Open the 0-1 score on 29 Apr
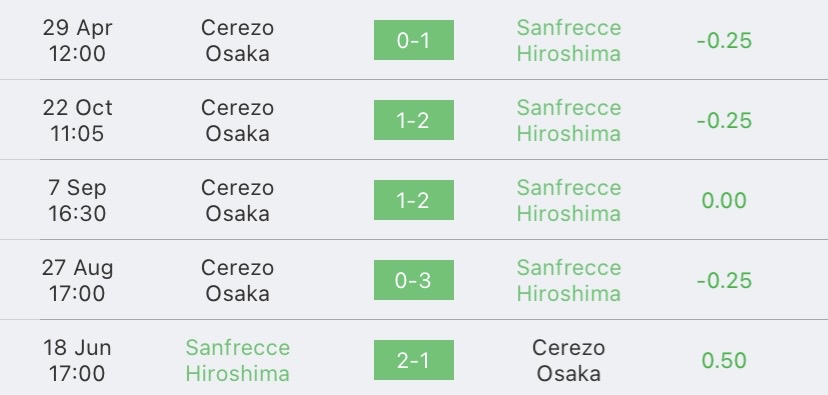 [413, 40]
